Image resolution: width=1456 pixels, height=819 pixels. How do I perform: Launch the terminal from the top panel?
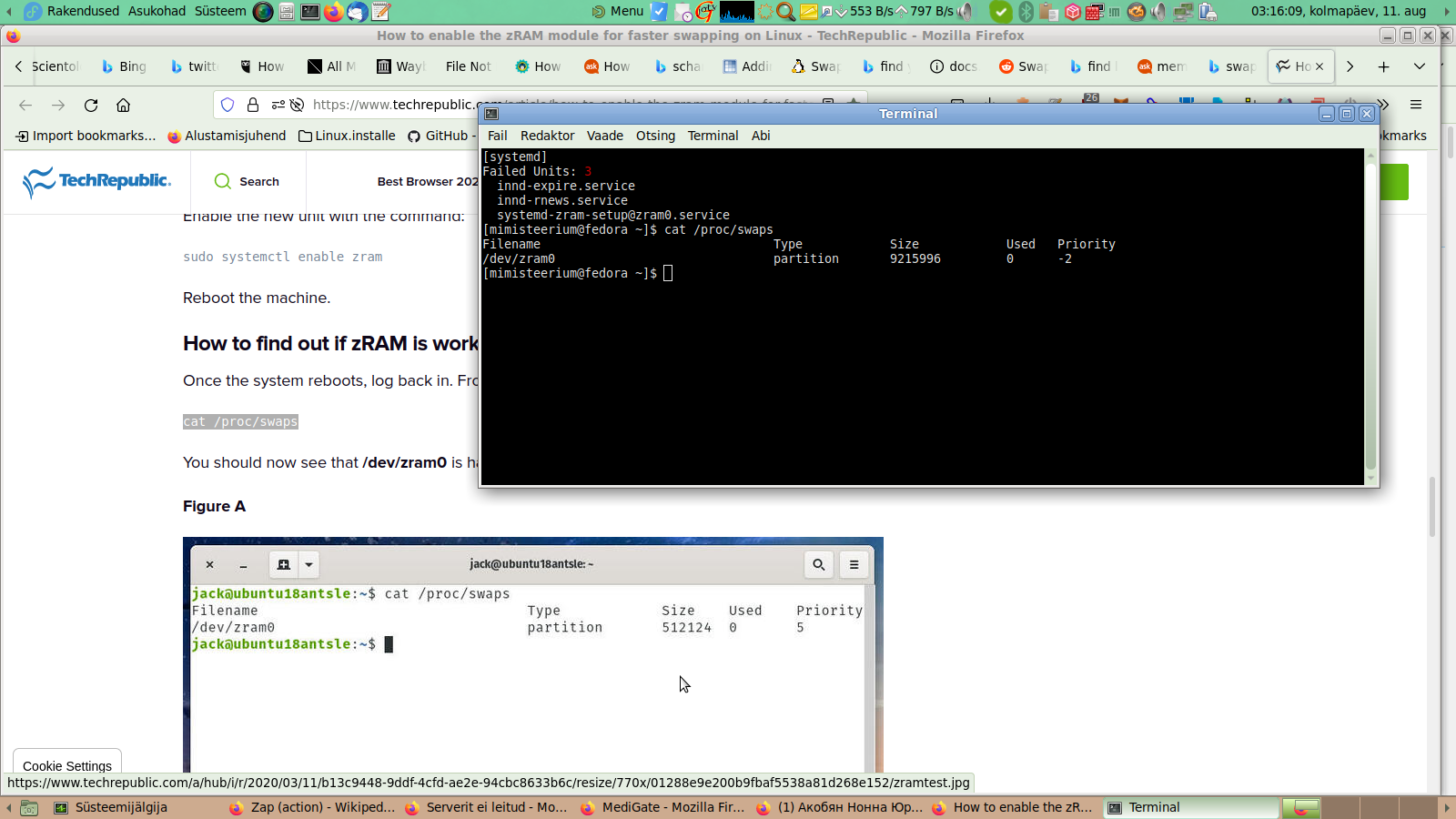tap(310, 12)
